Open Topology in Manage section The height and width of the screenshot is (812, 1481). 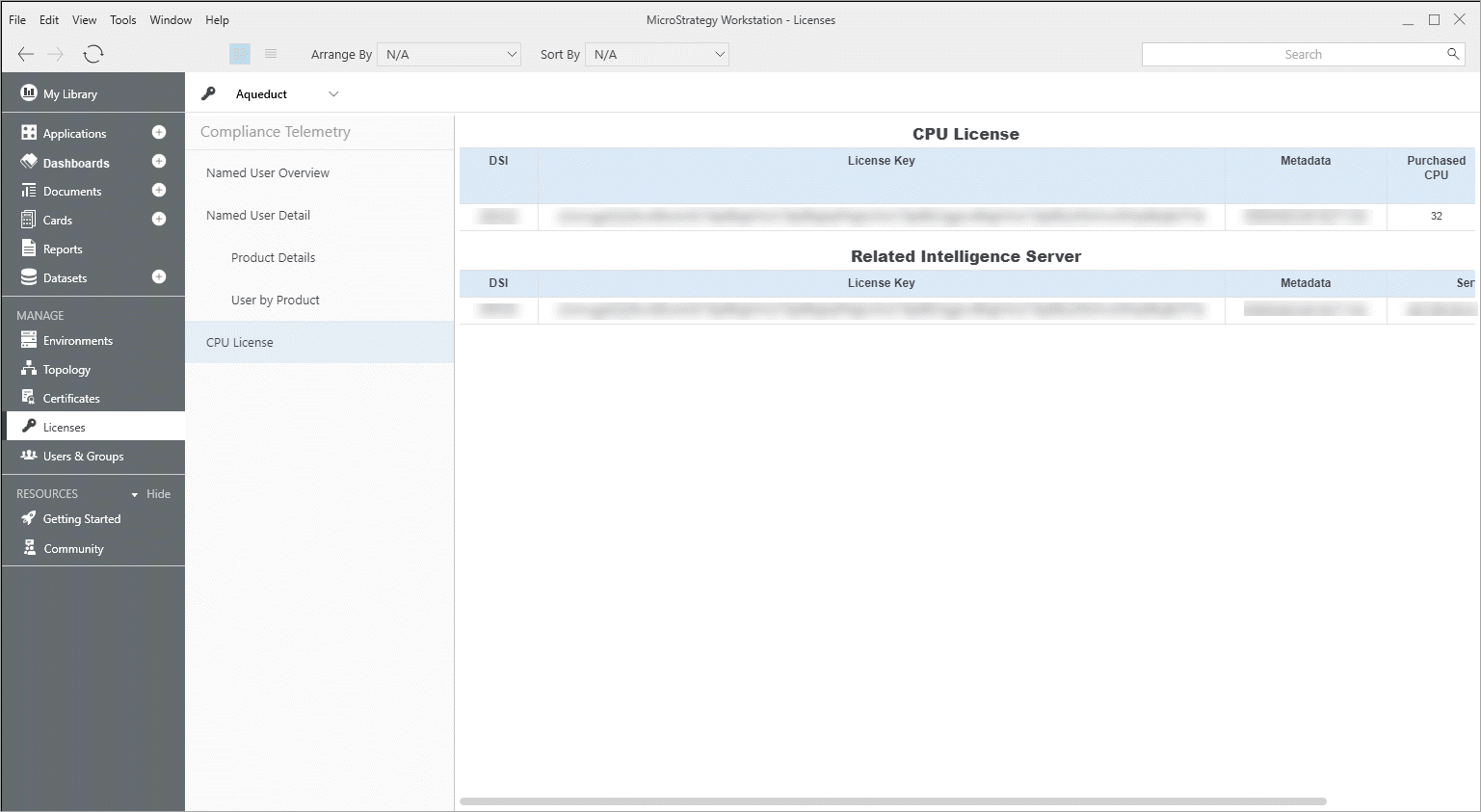click(x=66, y=370)
